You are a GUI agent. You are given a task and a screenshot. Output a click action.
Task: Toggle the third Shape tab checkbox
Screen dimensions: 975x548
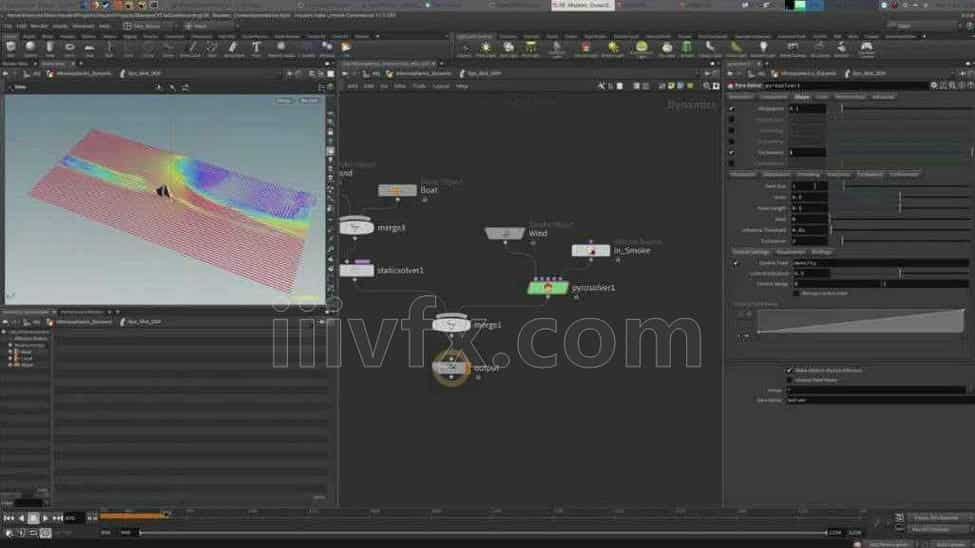pos(732,131)
